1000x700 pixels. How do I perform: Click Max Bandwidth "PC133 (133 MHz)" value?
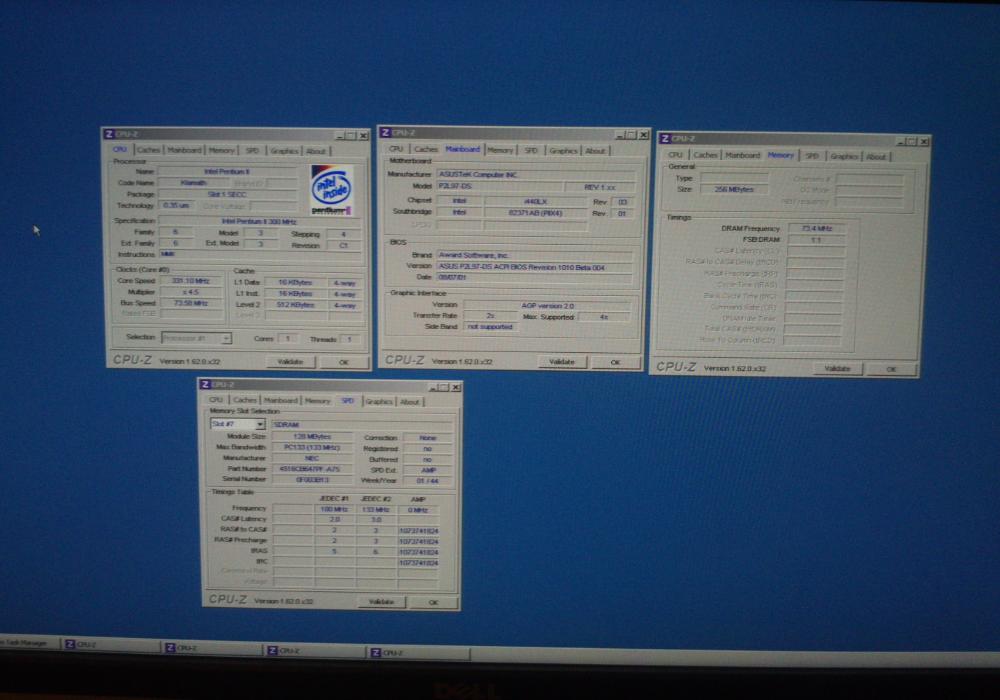coord(312,448)
